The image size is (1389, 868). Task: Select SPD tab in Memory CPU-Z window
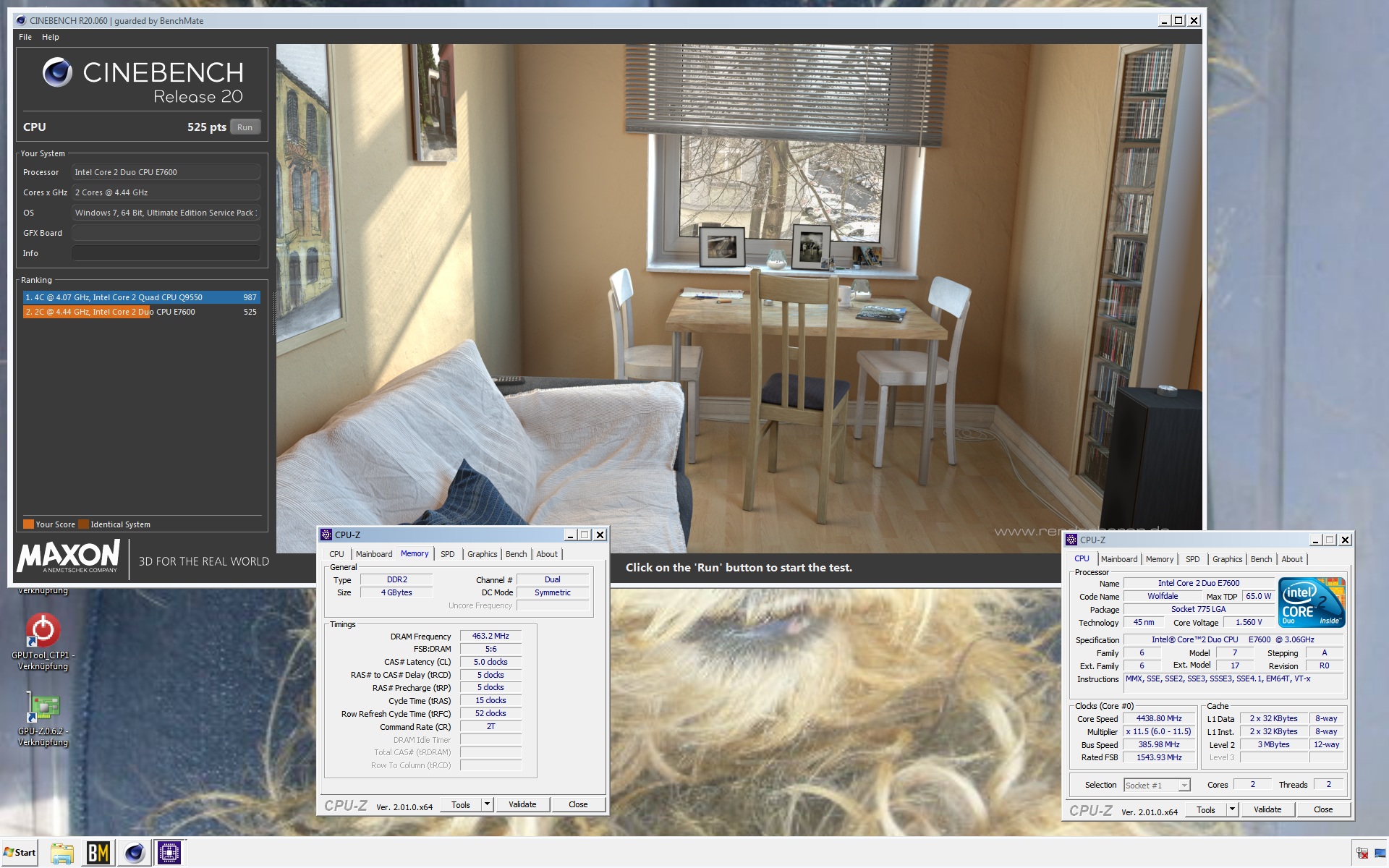click(448, 554)
